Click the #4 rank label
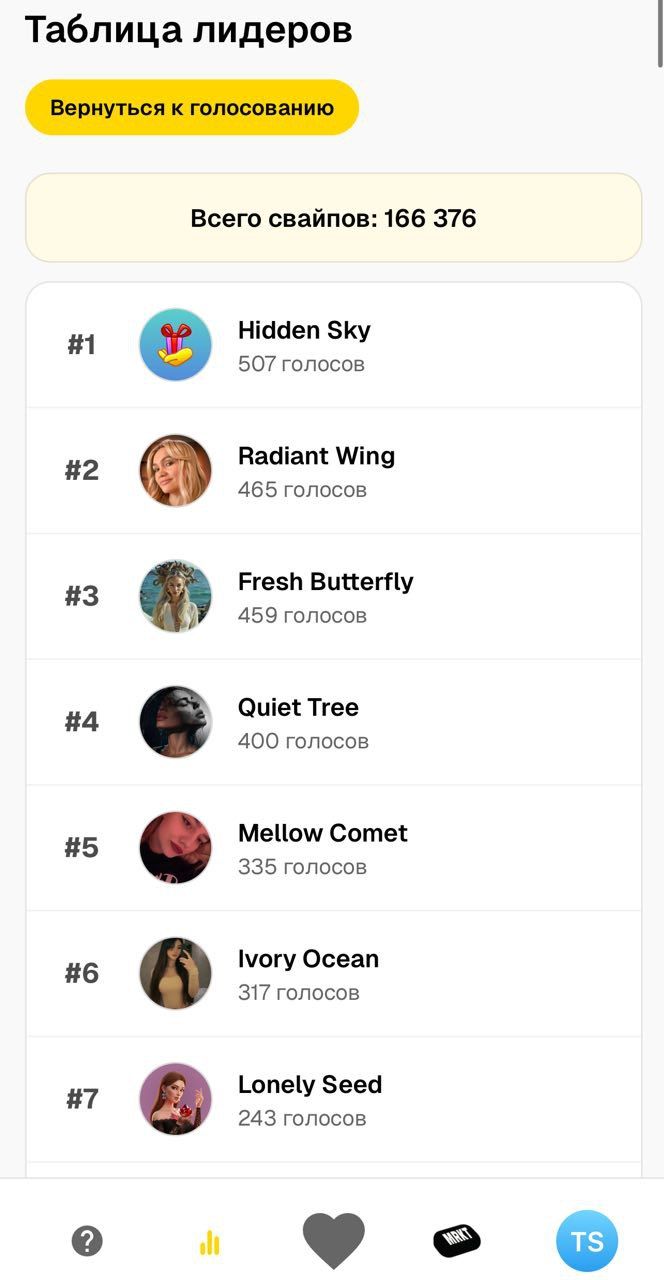664x1280 pixels. pyautogui.click(x=82, y=722)
